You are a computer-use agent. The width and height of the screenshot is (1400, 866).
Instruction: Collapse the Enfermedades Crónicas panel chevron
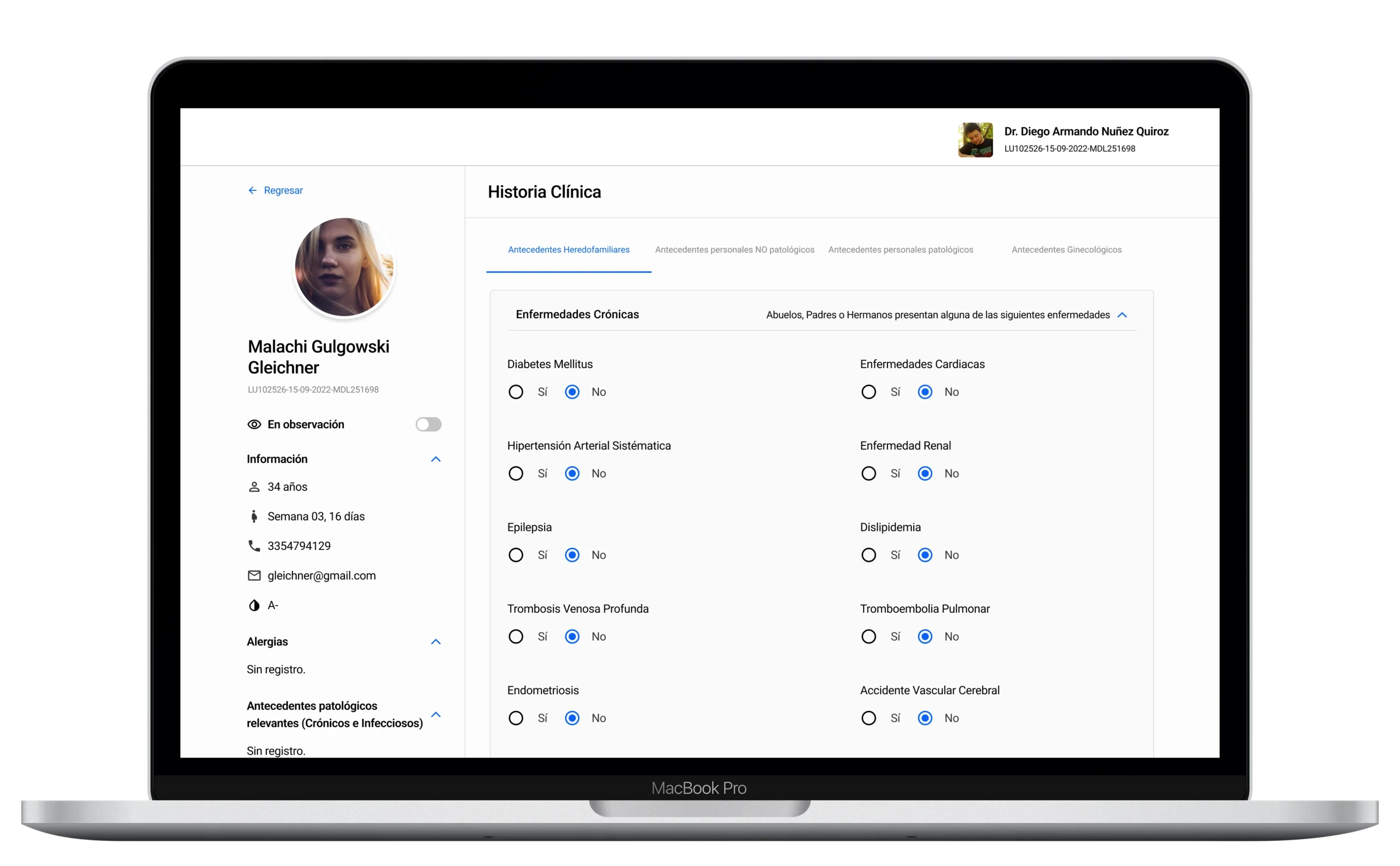(1122, 315)
